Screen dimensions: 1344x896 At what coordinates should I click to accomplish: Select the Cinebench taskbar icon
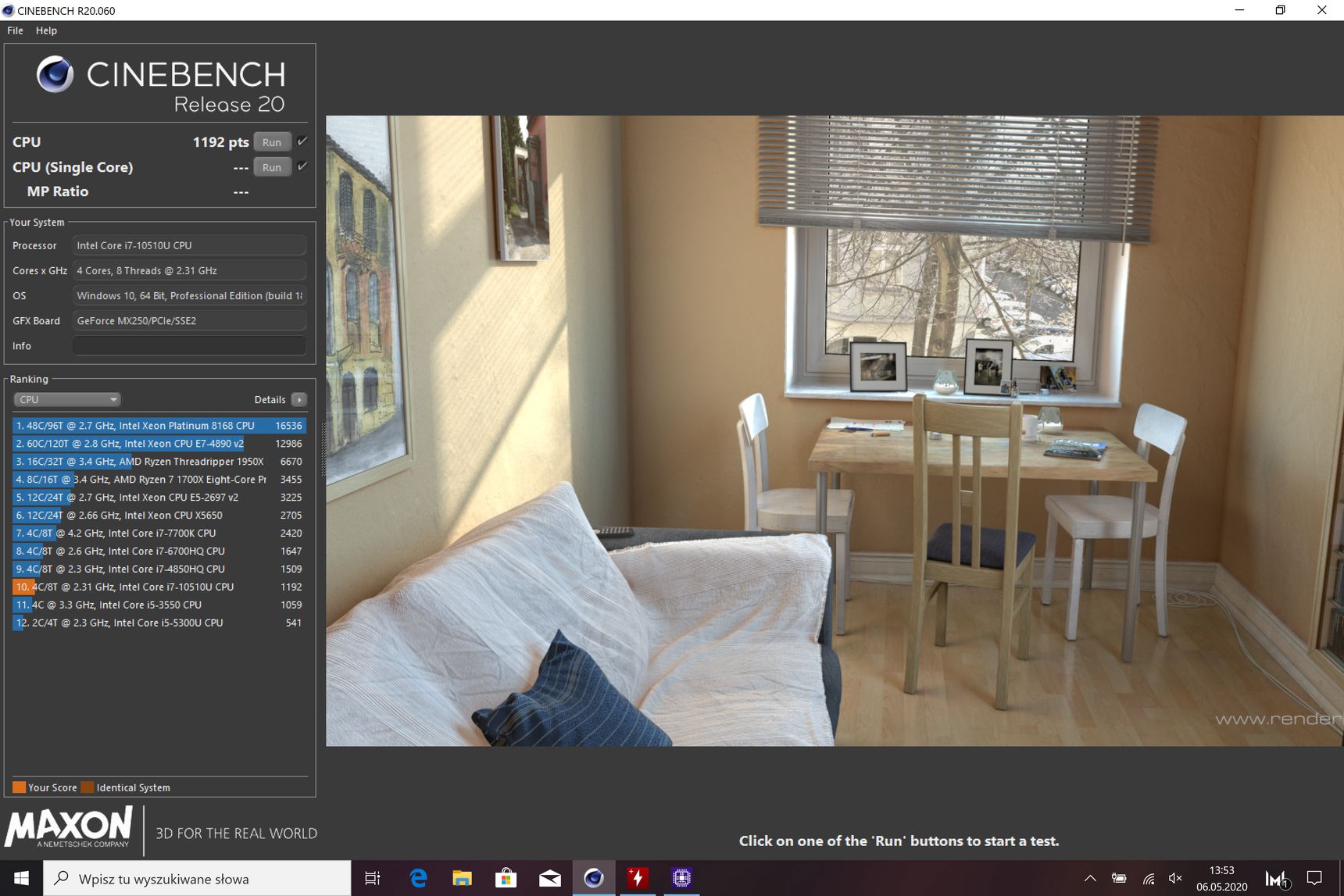[593, 878]
